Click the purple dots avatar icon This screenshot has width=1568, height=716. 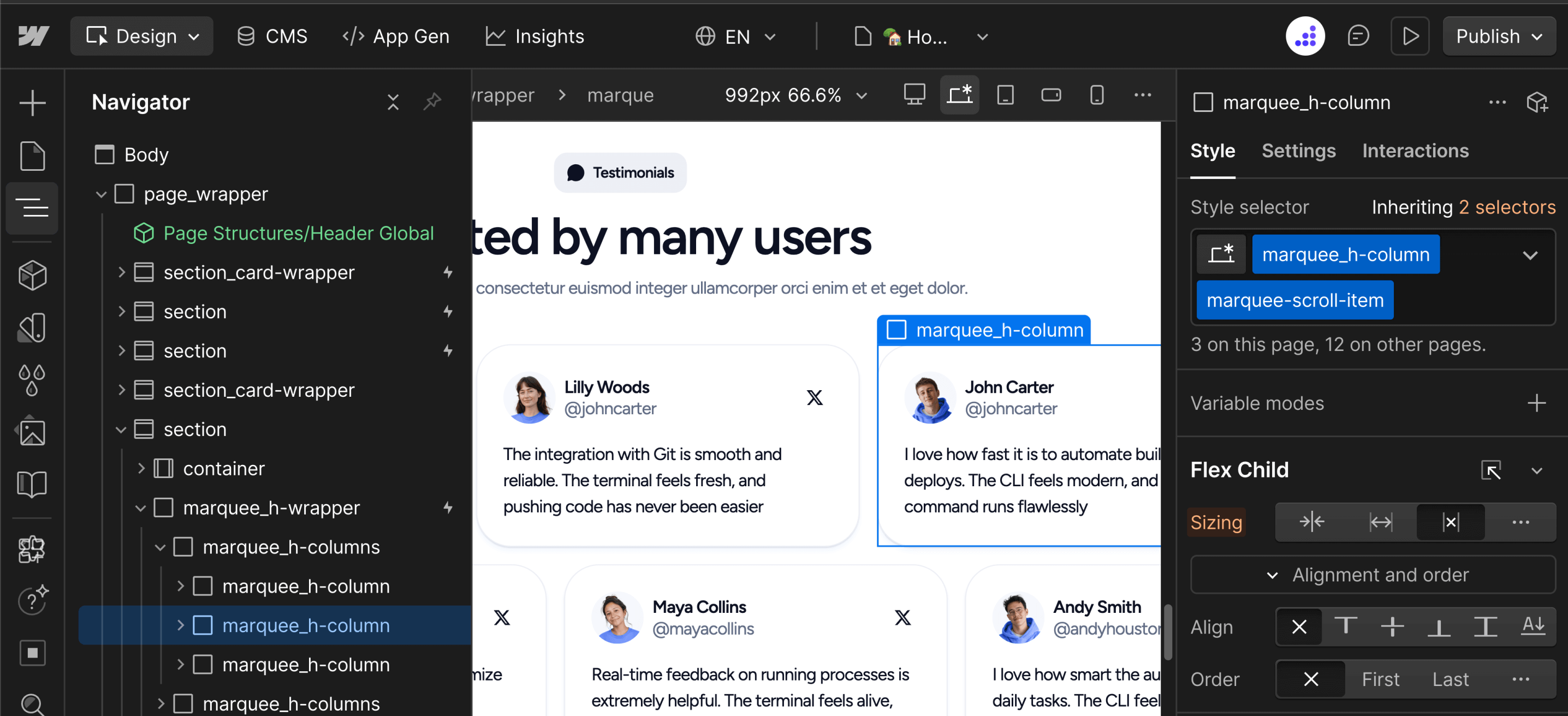point(1305,36)
